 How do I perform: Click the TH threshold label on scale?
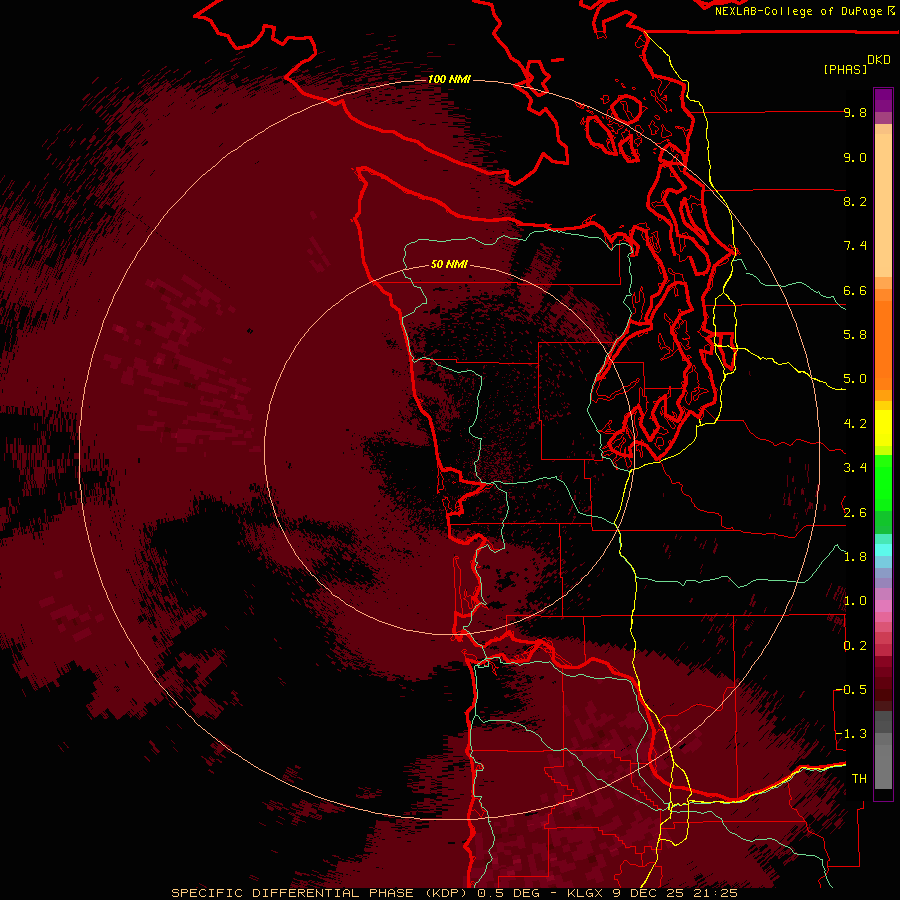[859, 779]
